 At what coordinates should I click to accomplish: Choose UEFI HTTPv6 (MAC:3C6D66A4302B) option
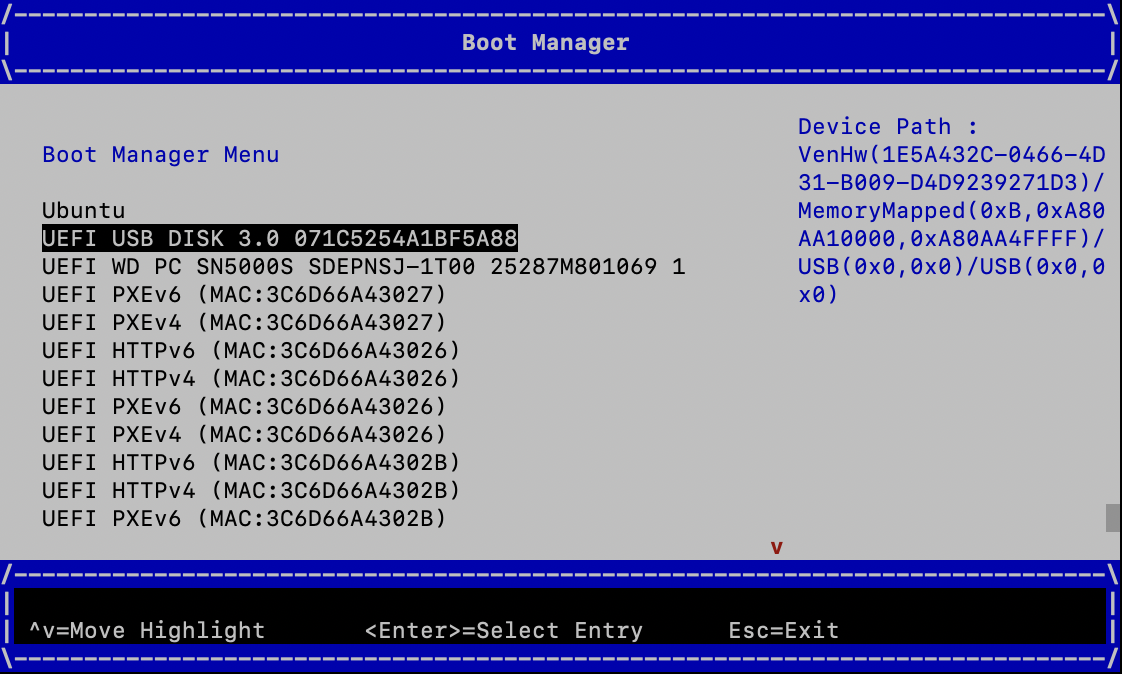click(x=250, y=462)
